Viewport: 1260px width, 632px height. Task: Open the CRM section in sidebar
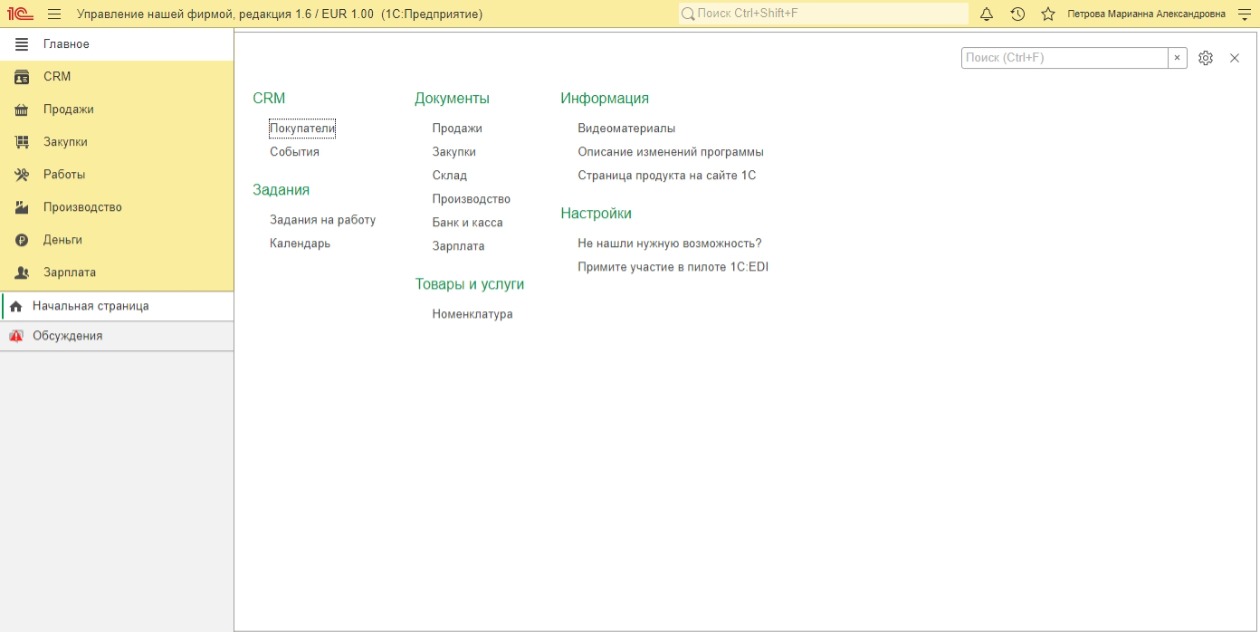(57, 77)
